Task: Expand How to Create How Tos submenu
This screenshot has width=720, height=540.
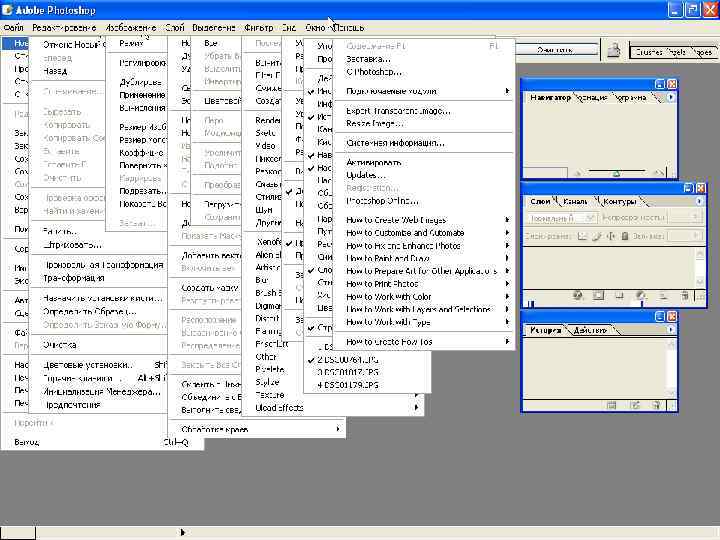Action: point(424,342)
